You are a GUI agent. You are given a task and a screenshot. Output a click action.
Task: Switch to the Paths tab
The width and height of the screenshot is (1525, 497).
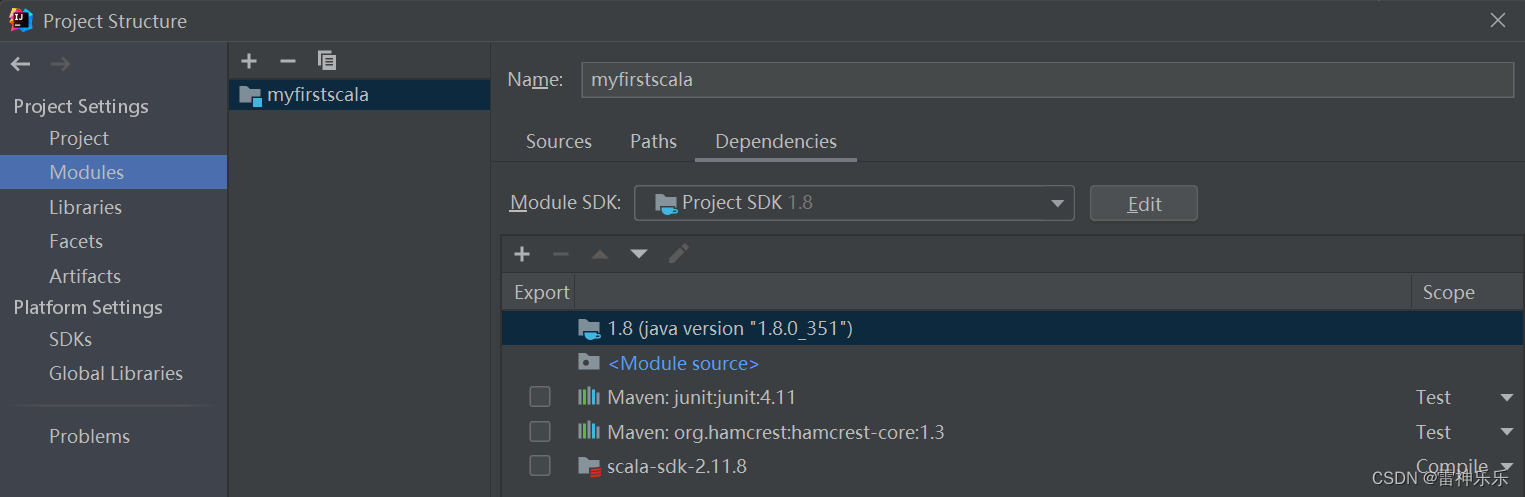tap(653, 141)
